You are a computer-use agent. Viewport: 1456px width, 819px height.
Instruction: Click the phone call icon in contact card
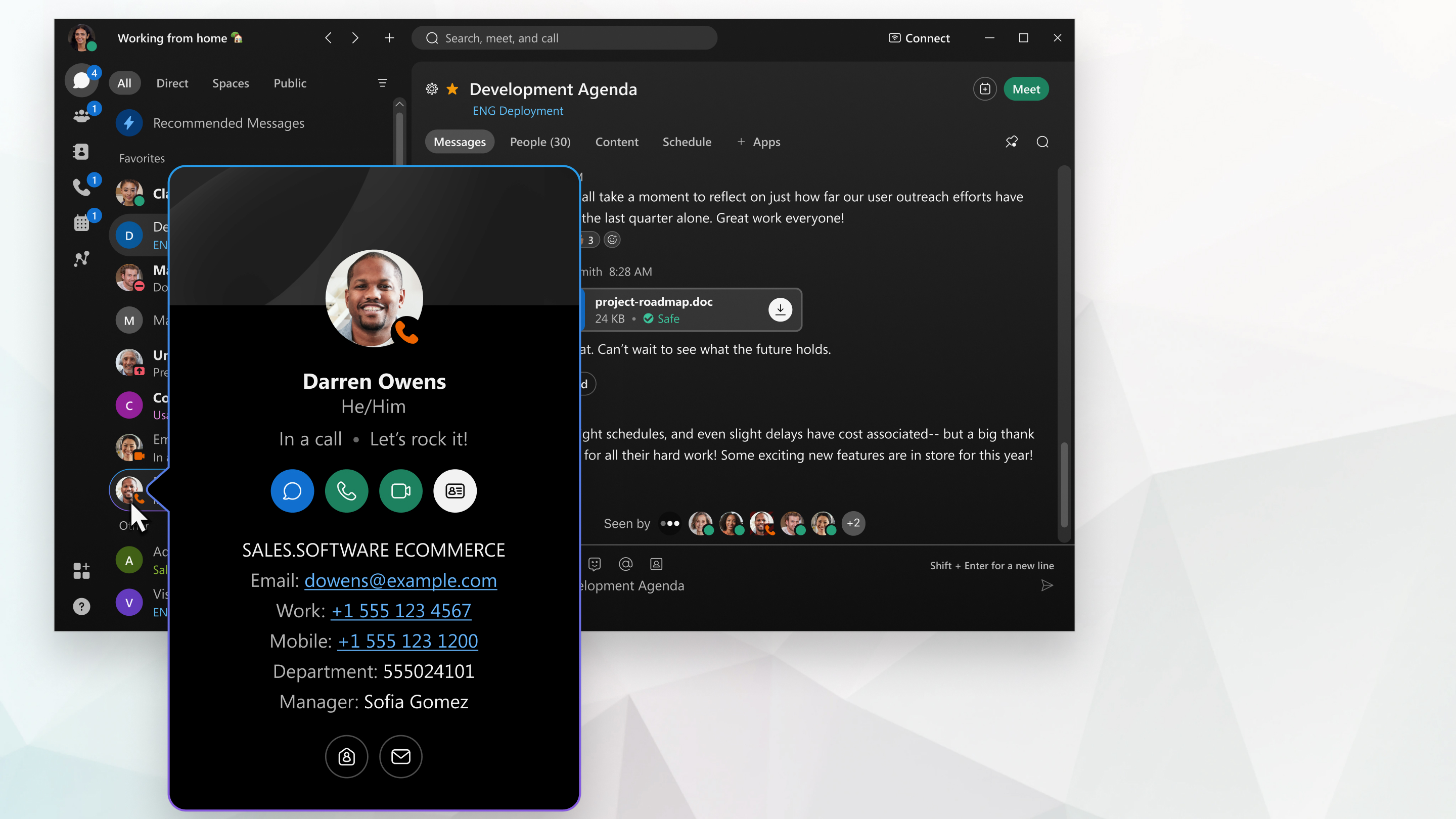tap(346, 491)
